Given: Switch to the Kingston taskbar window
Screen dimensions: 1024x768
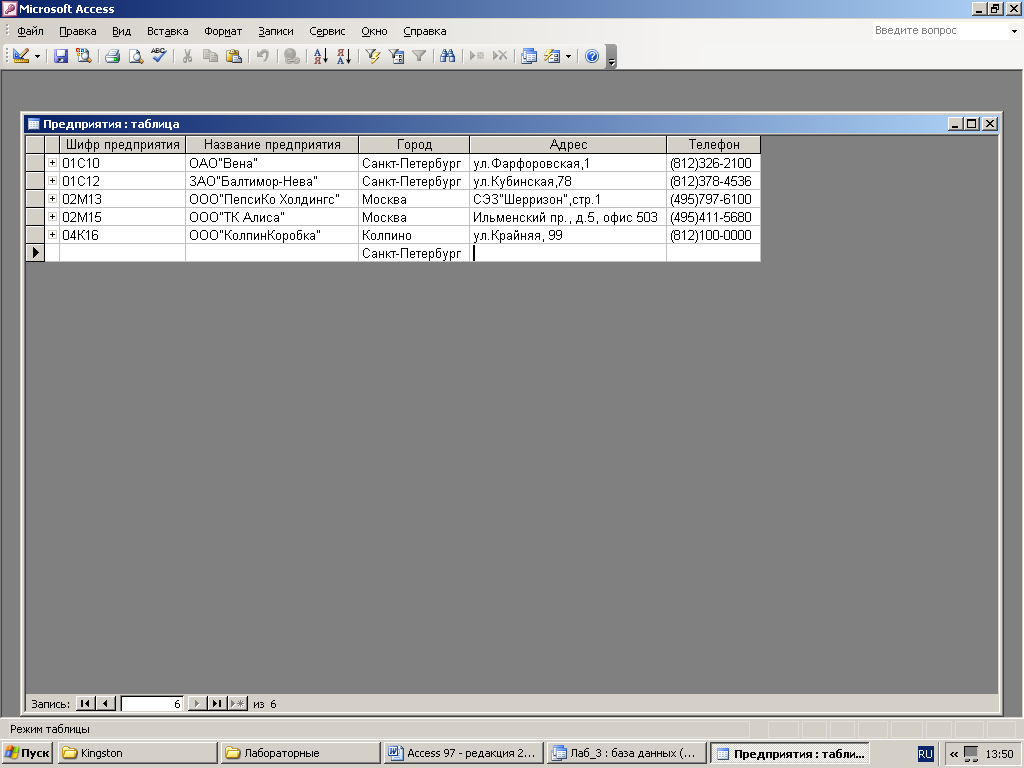Looking at the screenshot, I should 137,753.
